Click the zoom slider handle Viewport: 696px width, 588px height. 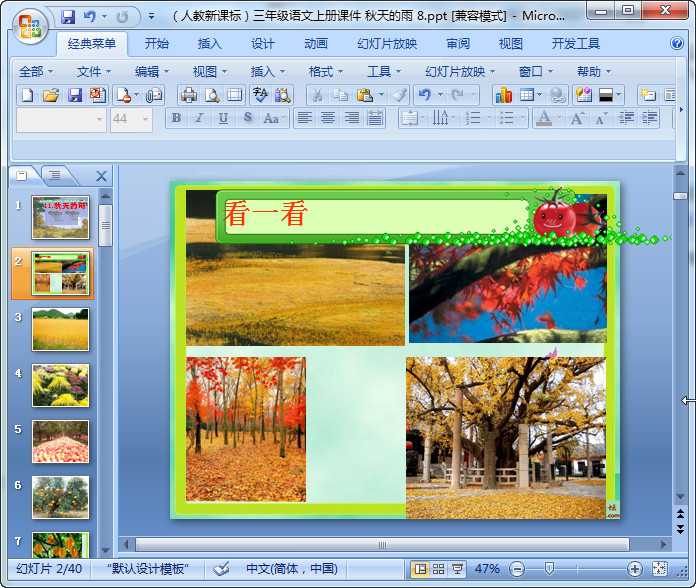[x=549, y=568]
